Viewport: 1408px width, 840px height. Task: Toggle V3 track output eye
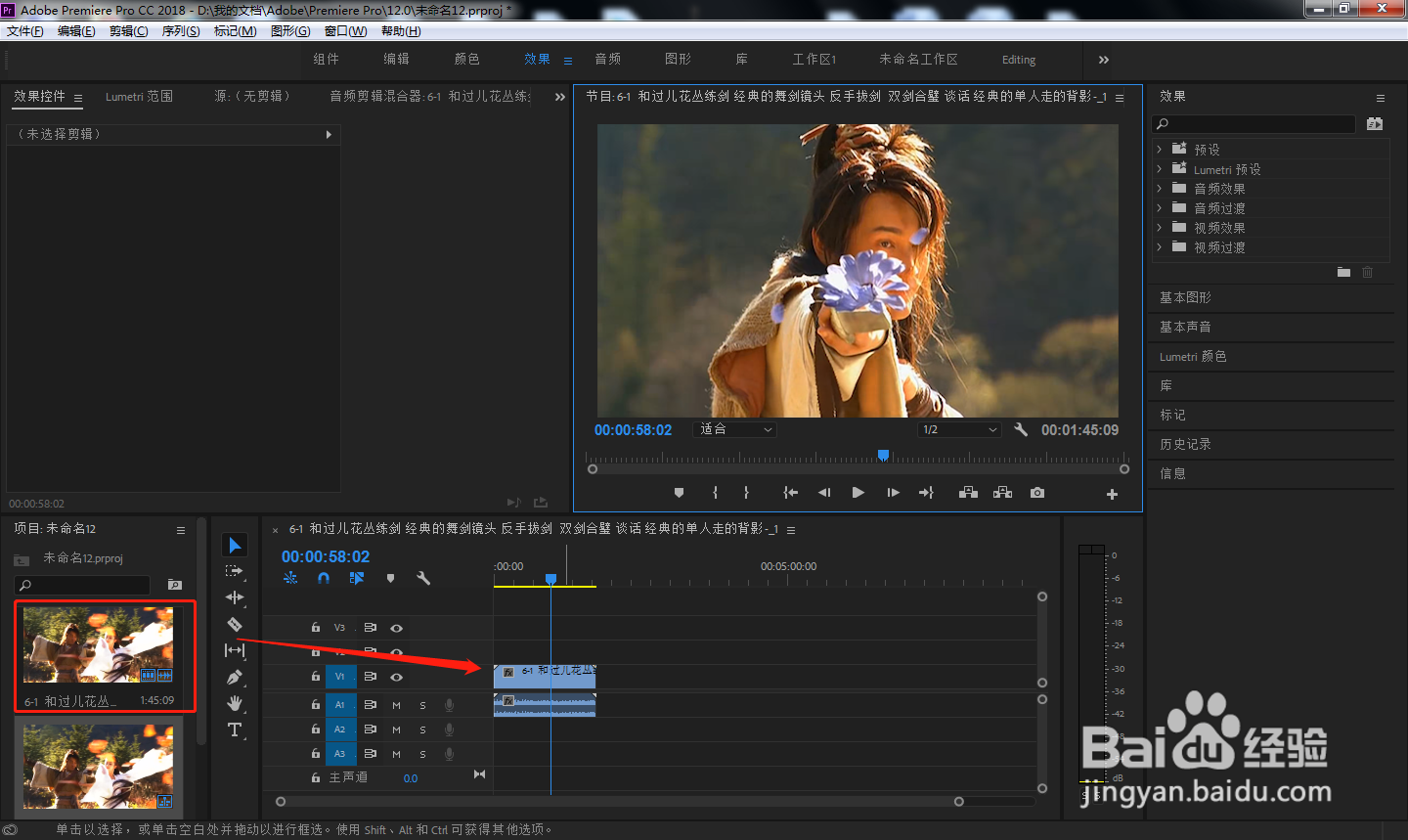(x=397, y=628)
